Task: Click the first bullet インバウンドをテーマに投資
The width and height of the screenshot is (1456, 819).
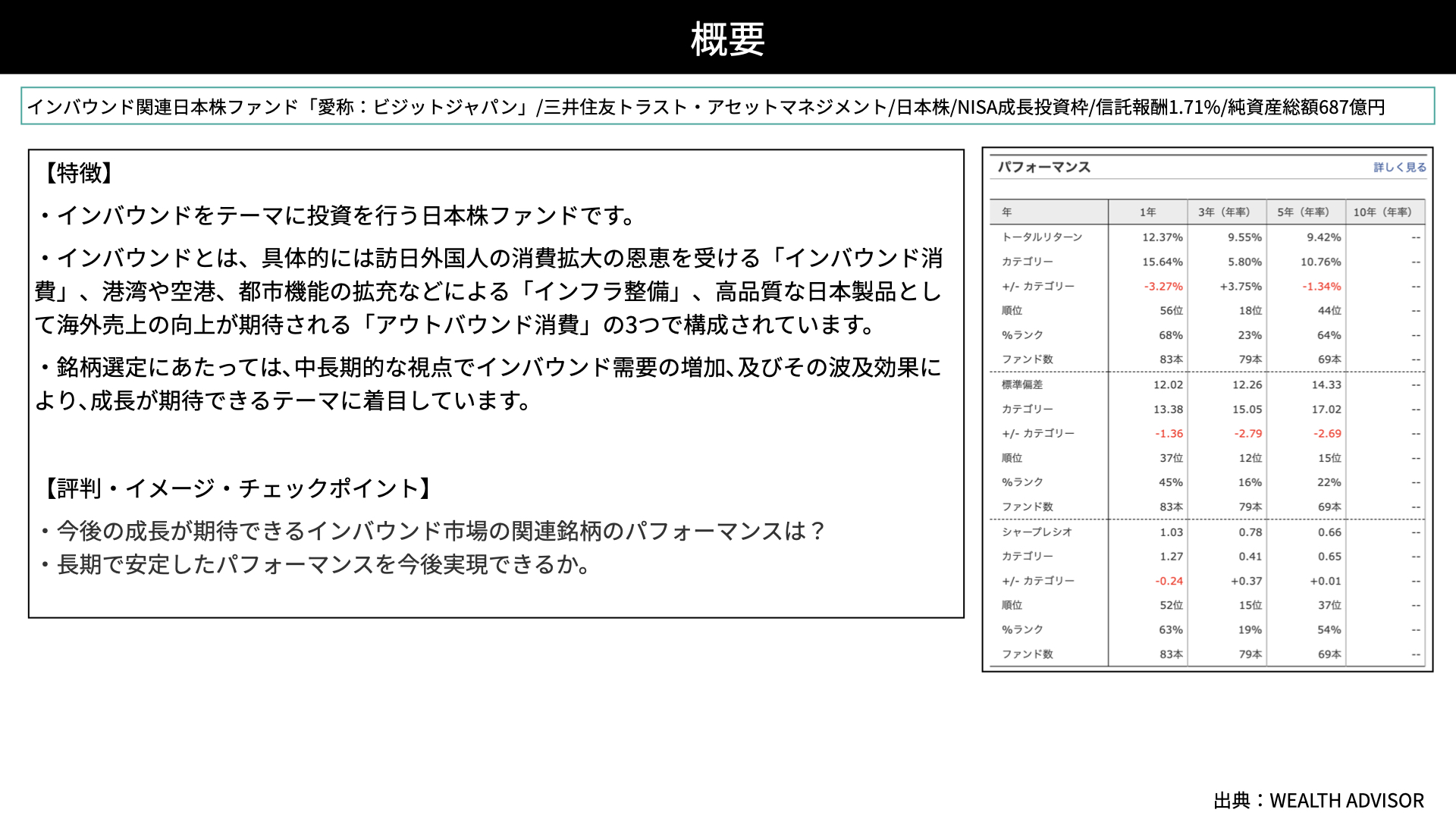Action: coord(336,215)
